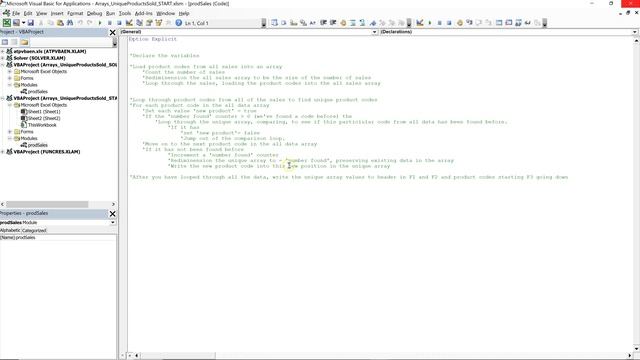The height and width of the screenshot is (360, 640).
Task: Toggle Folders icon in Project pane
Action: 24,42
